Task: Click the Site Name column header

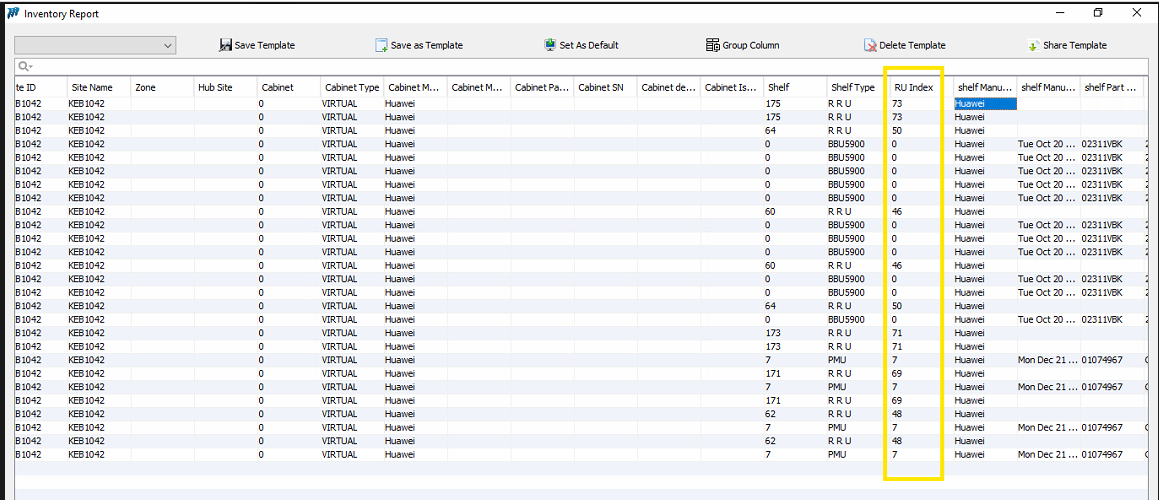Action: pyautogui.click(x=90, y=88)
